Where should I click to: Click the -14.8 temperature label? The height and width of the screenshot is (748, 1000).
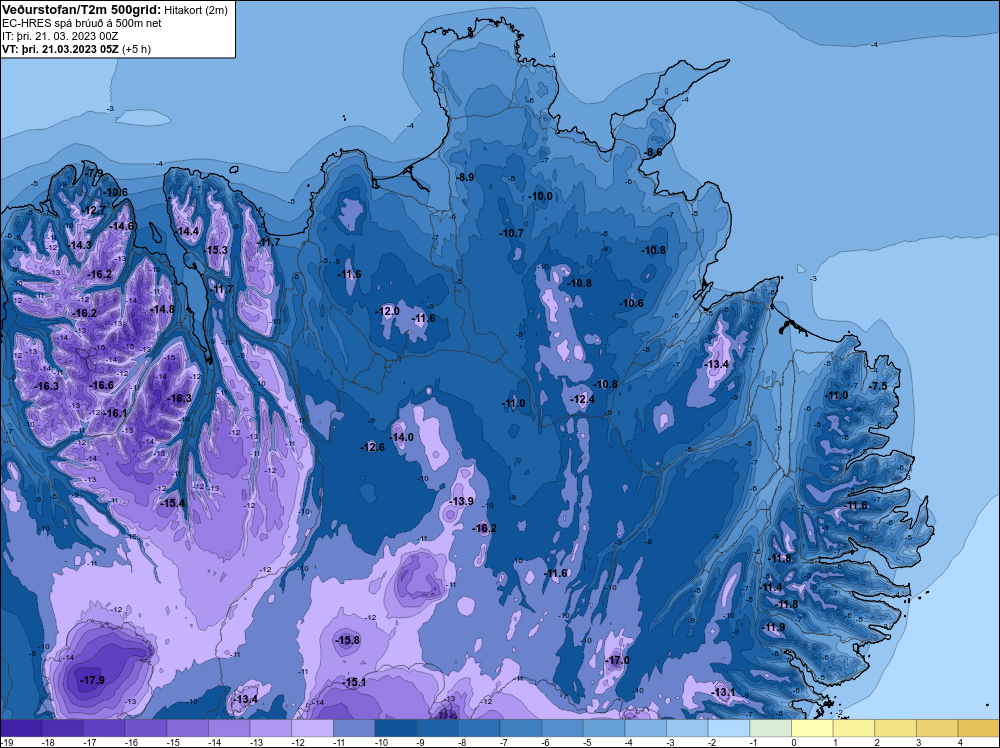click(162, 309)
